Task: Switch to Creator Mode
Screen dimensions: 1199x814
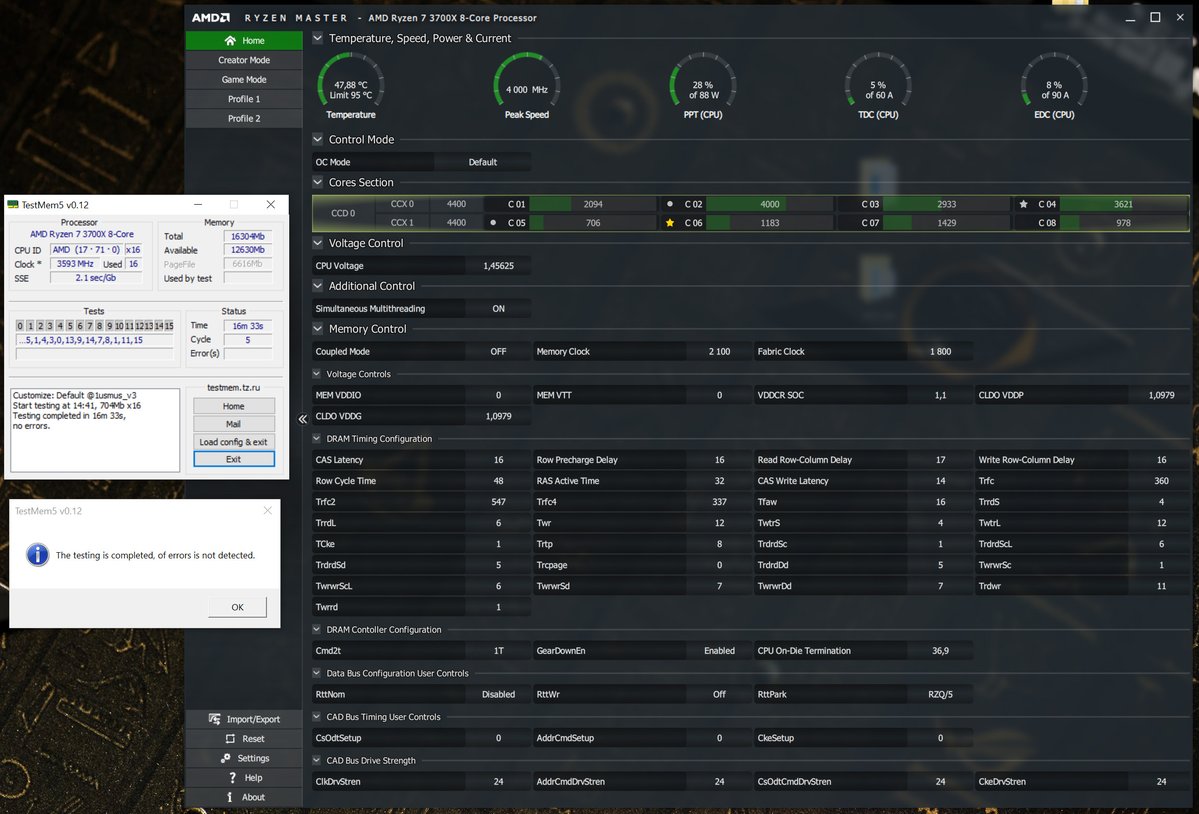Action: tap(244, 60)
